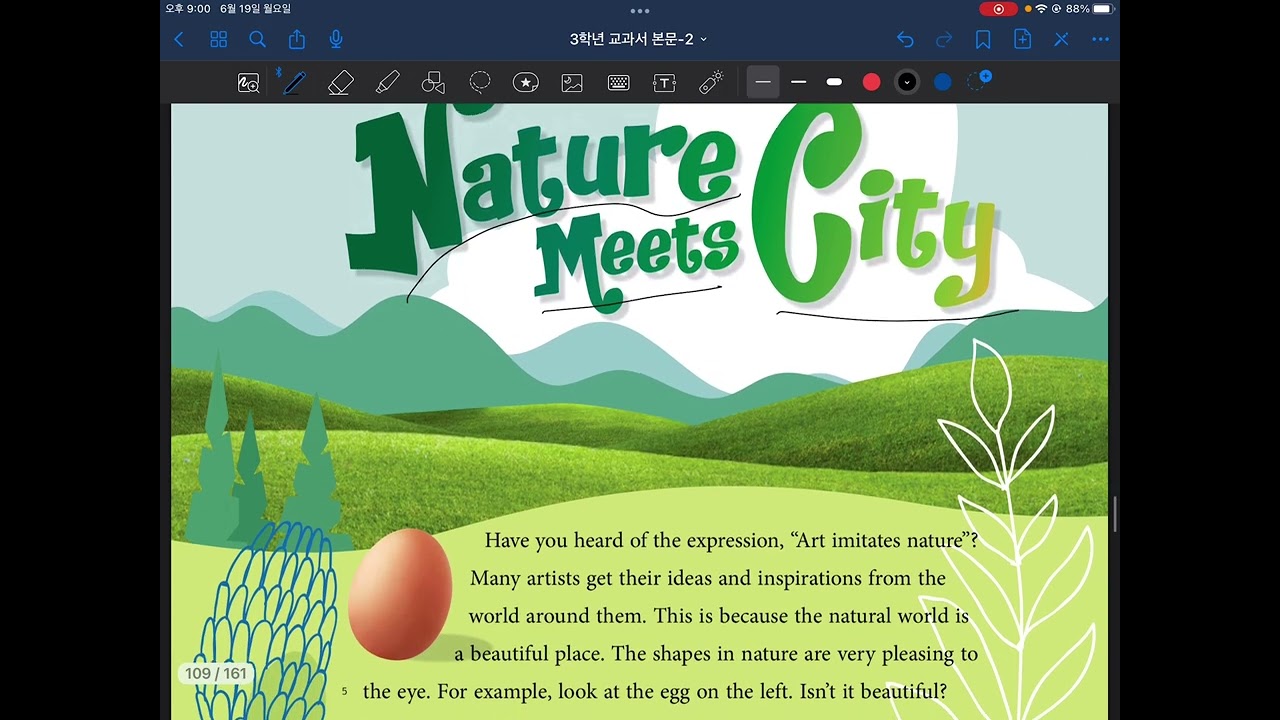Open the more options ellipsis menu
Viewport: 1280px width, 720px height.
tap(1100, 39)
